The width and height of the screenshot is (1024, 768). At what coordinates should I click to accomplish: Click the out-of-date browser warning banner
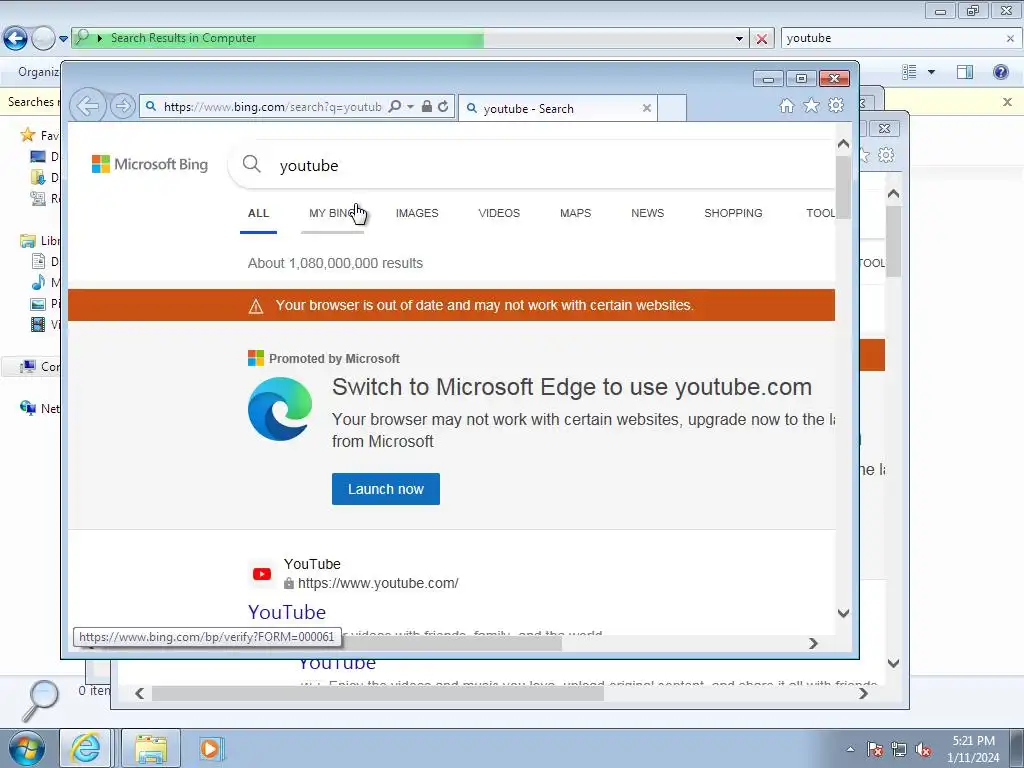[451, 305]
